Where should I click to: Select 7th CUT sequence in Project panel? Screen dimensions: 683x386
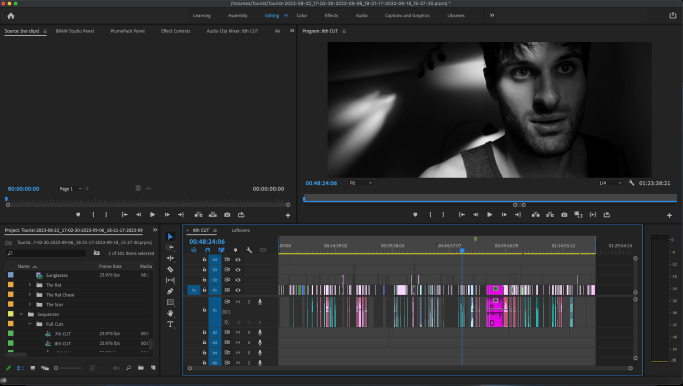coord(62,334)
